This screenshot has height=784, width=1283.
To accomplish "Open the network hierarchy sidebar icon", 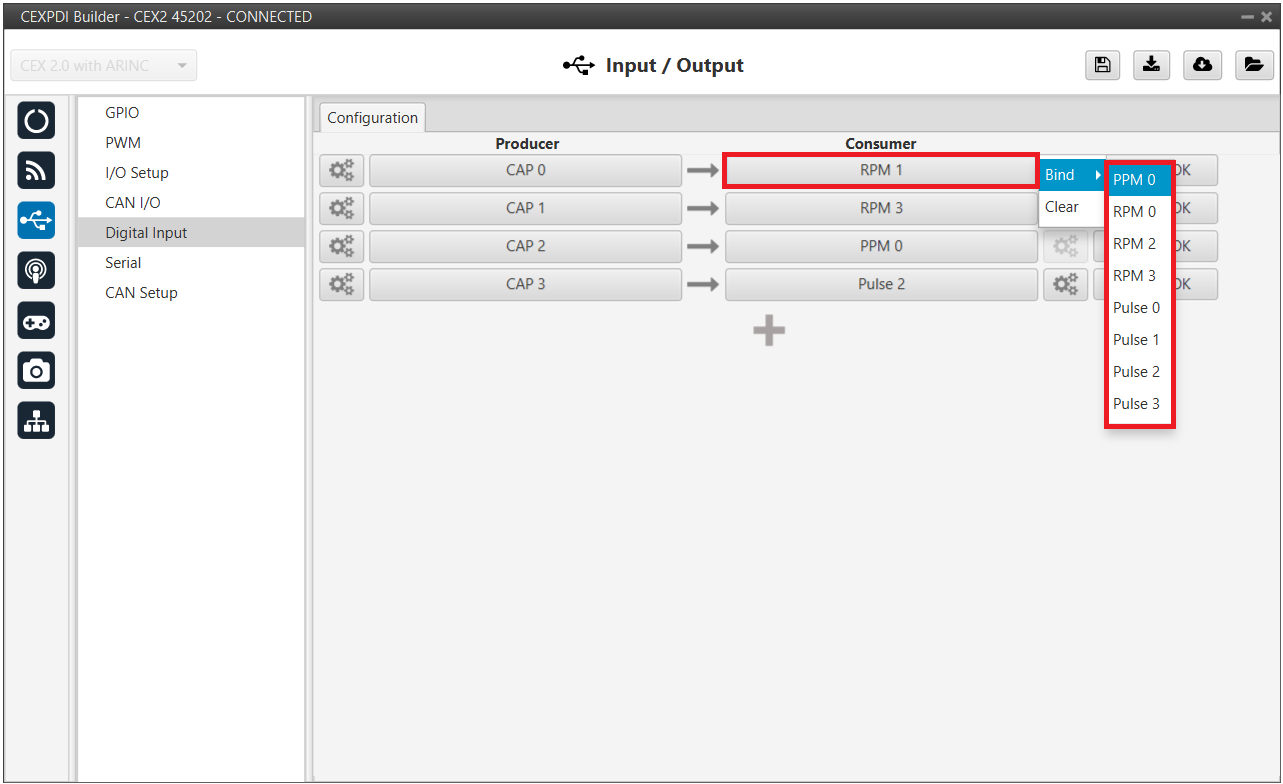I will (x=36, y=421).
